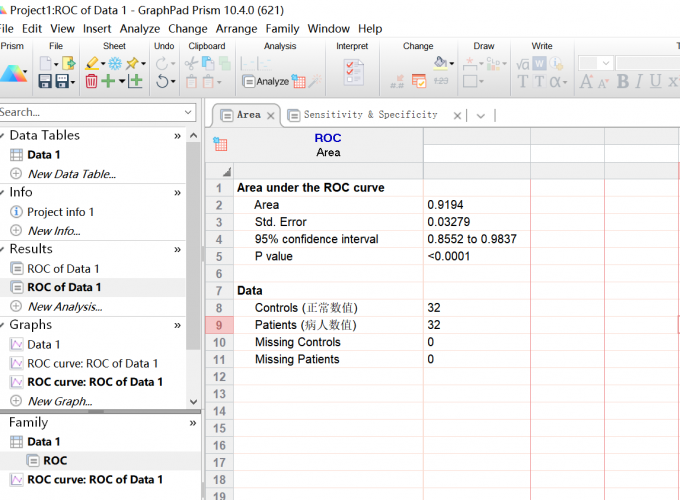Close the Area tab
This screenshot has width=680, height=500.
271,116
